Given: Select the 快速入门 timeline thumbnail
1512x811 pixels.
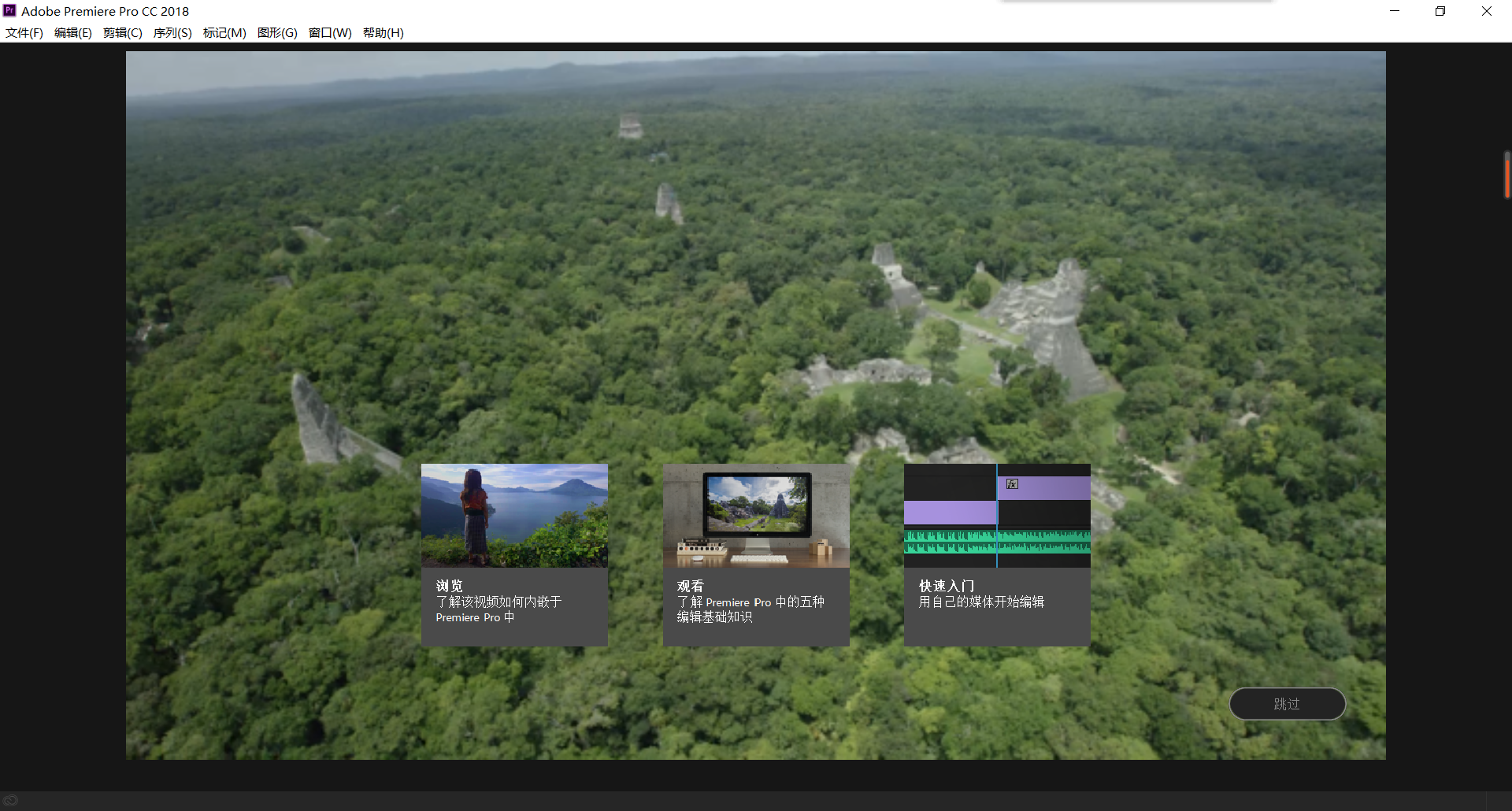Looking at the screenshot, I should coord(997,516).
